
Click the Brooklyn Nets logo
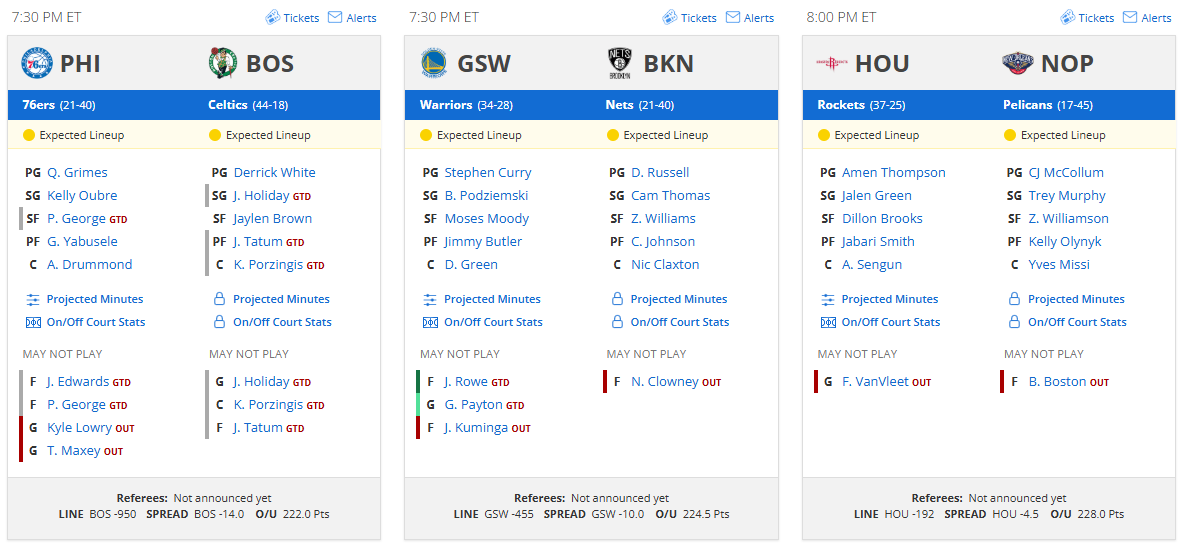[620, 64]
